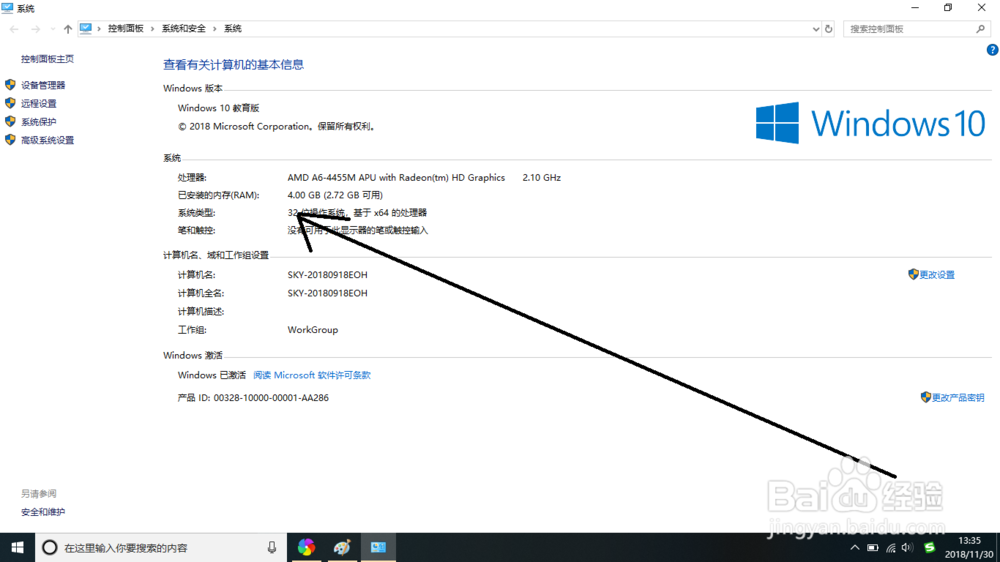Refresh the control panel page
Image resolution: width=1000 pixels, height=562 pixels.
coord(828,29)
